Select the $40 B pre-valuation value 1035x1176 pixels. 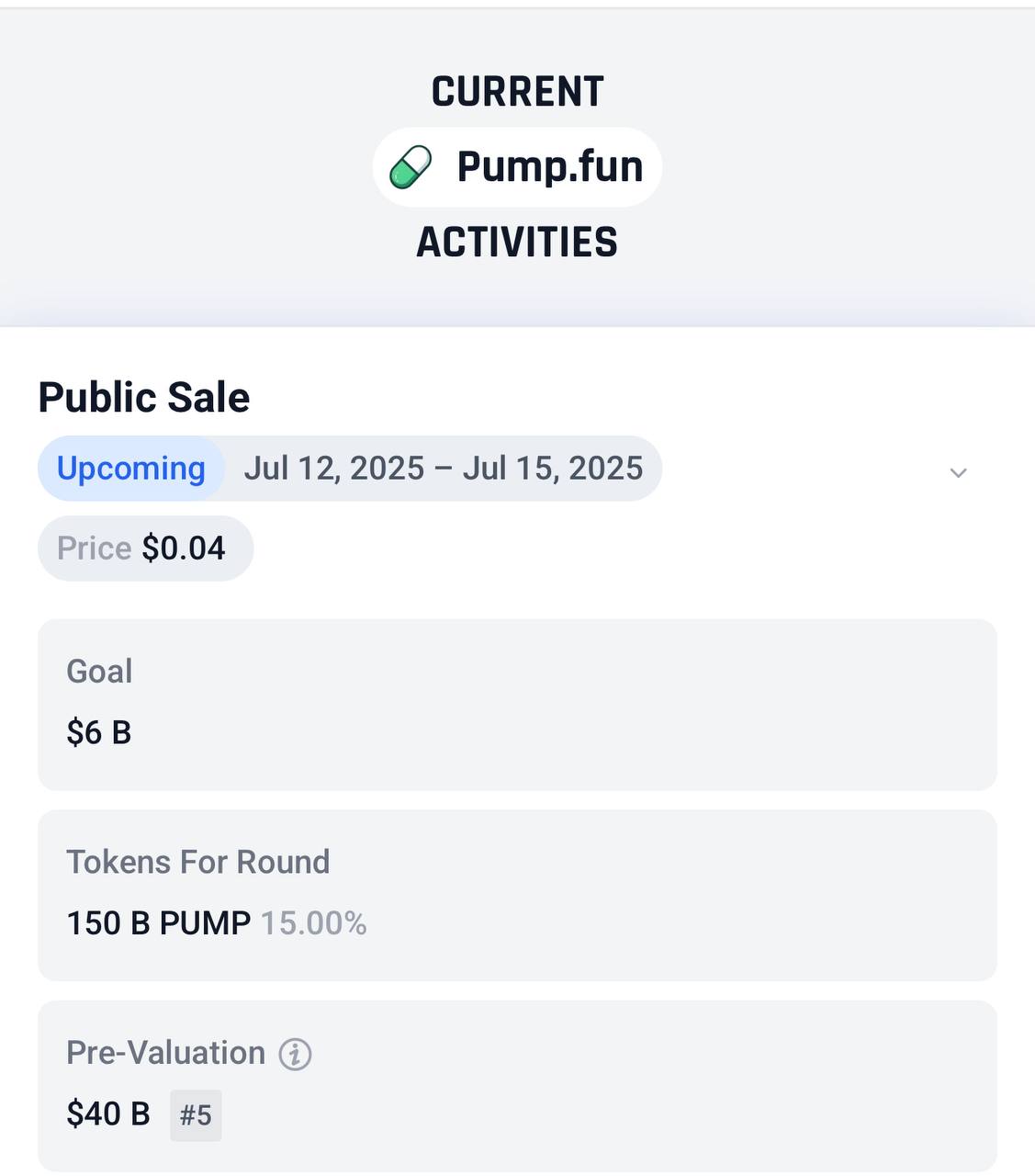pyautogui.click(x=108, y=1114)
